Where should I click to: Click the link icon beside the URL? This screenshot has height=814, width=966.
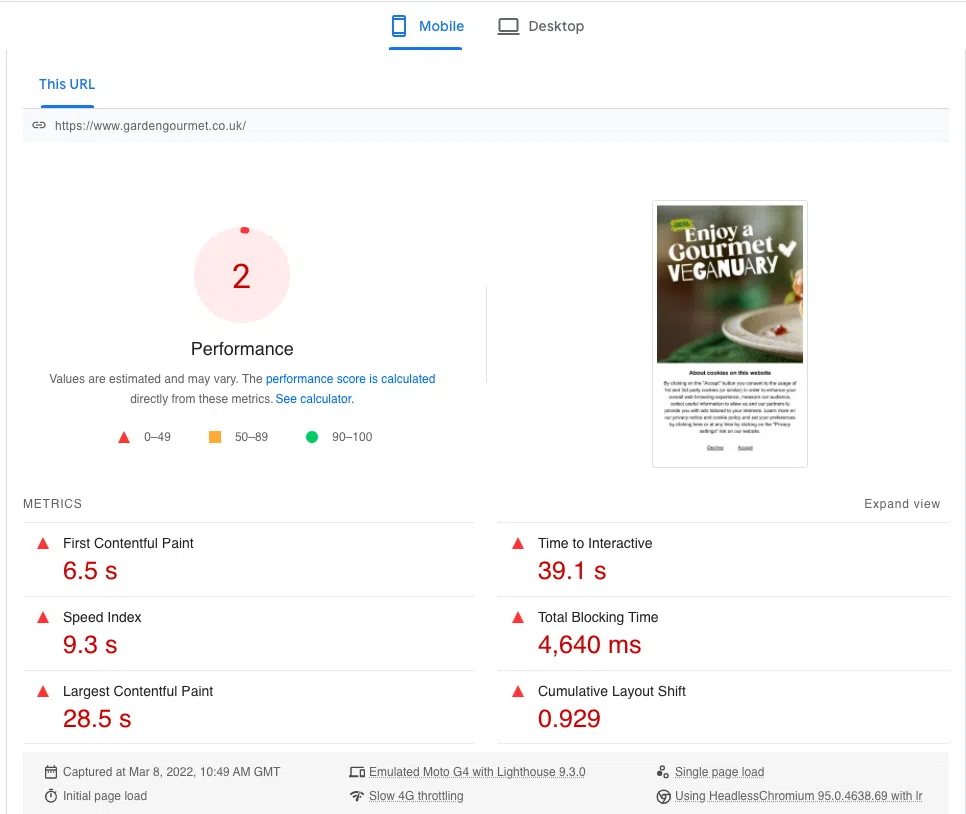pos(39,125)
